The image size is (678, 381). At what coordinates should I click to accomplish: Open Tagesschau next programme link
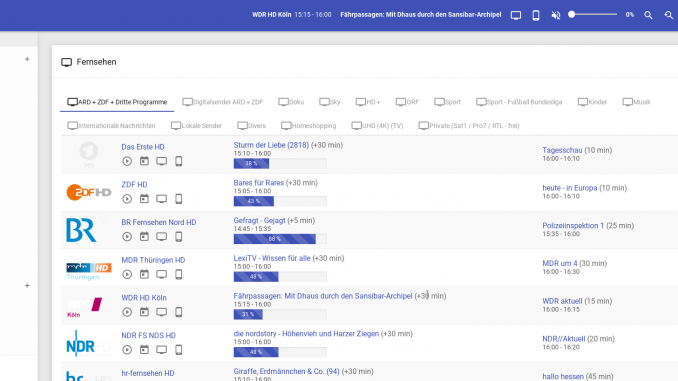click(562, 150)
